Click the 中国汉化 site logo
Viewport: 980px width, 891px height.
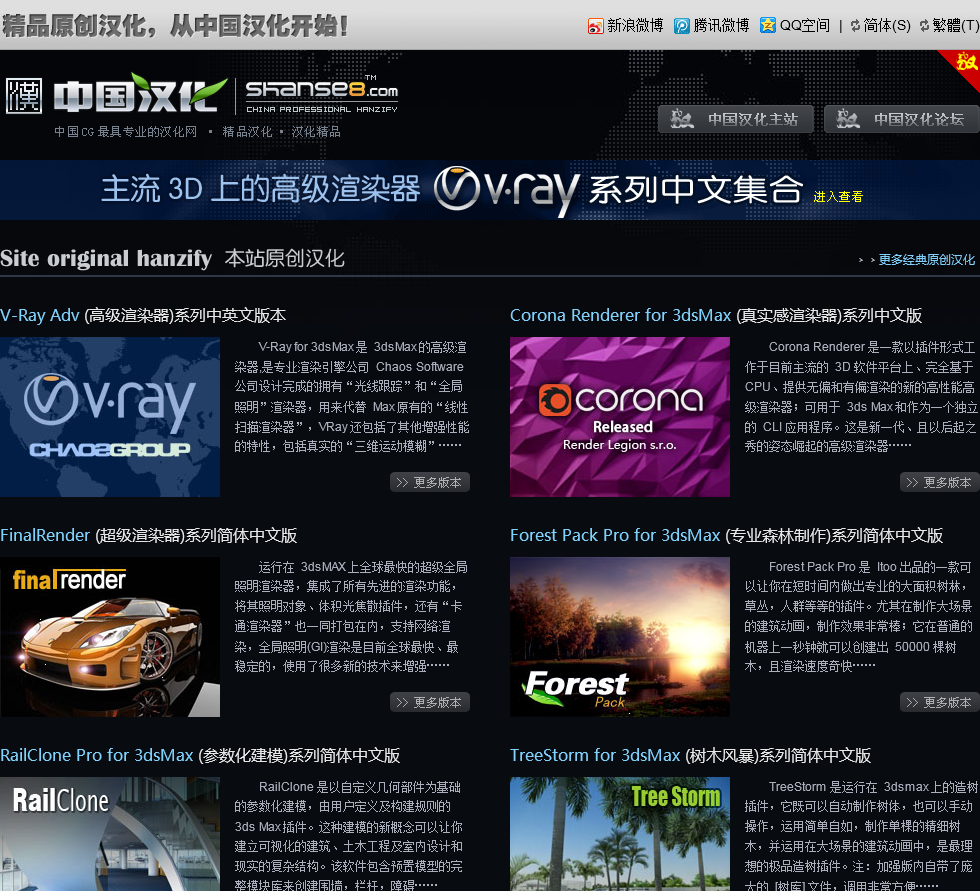click(140, 94)
